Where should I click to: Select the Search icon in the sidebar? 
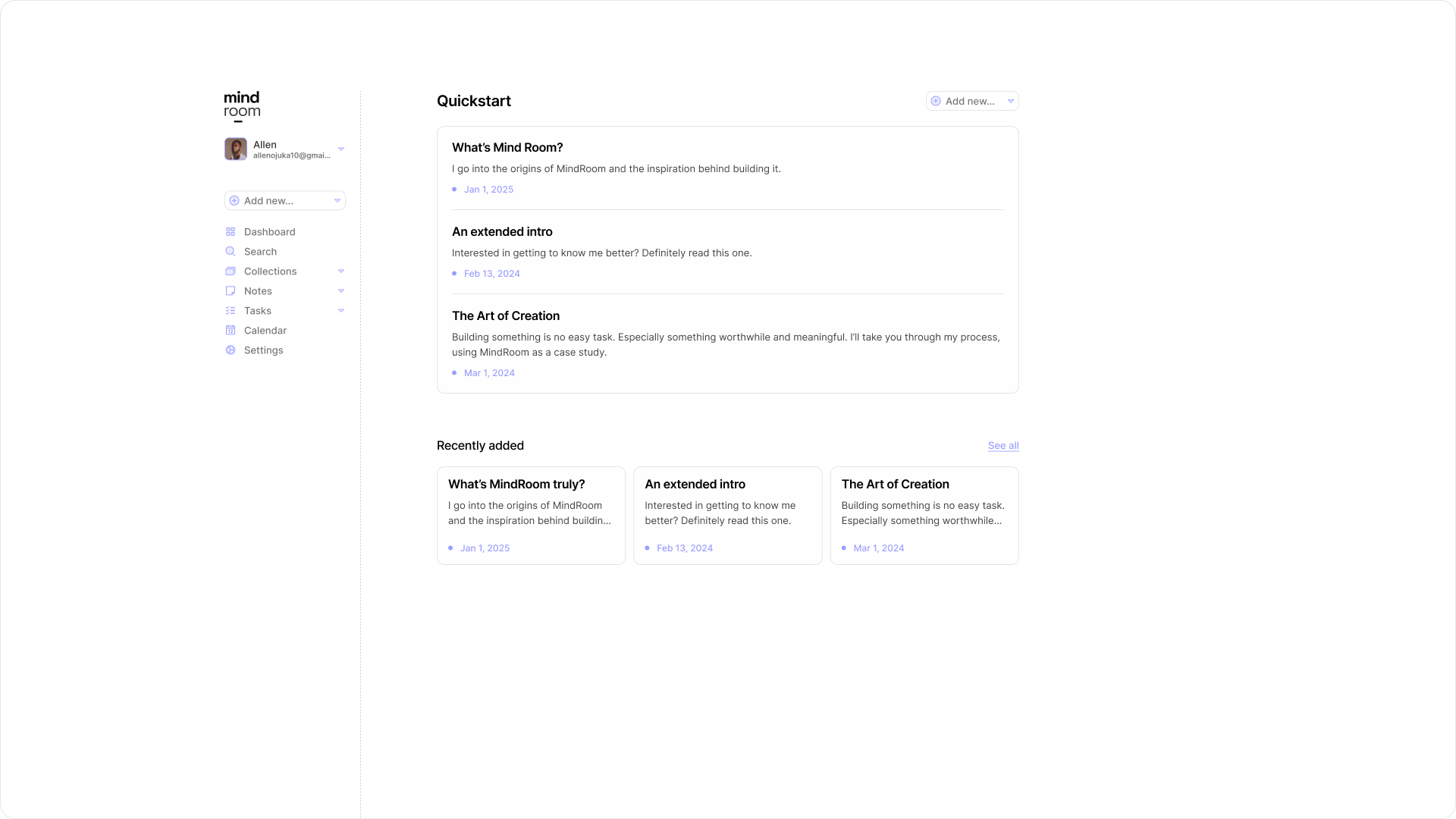pyautogui.click(x=231, y=251)
